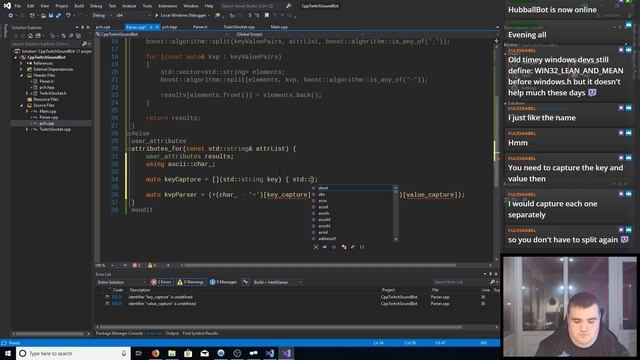
Task: Open the Debug configuration dropdown
Action: 101,16
